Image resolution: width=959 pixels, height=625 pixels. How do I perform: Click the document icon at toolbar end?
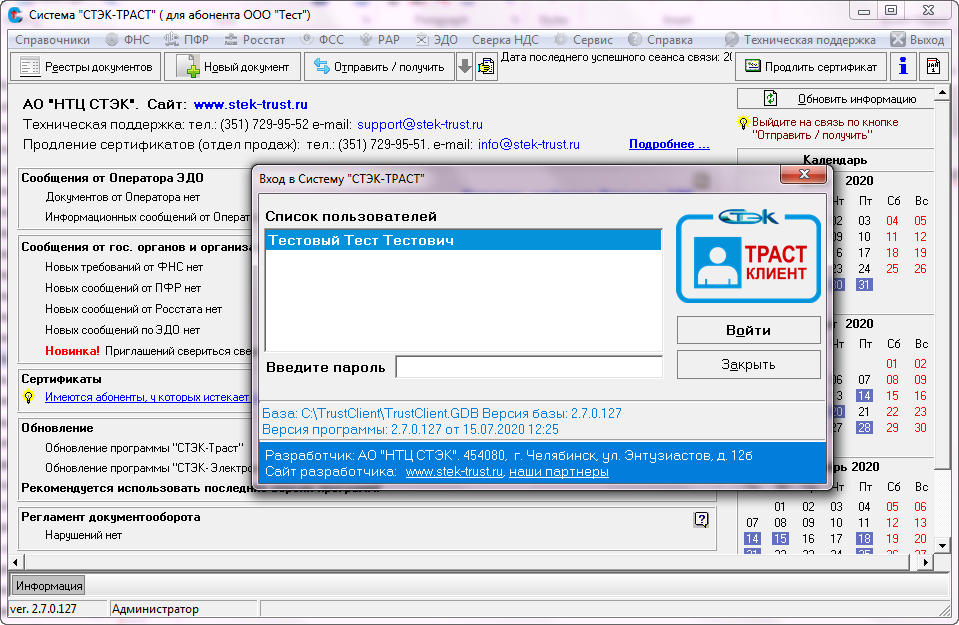(x=933, y=67)
